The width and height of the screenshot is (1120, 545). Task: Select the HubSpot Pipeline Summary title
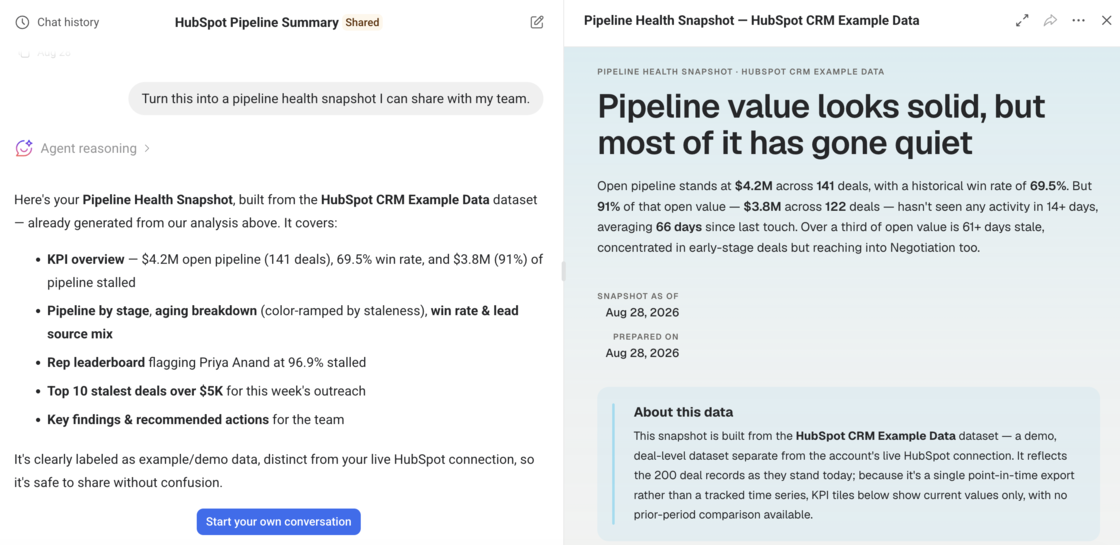point(256,22)
